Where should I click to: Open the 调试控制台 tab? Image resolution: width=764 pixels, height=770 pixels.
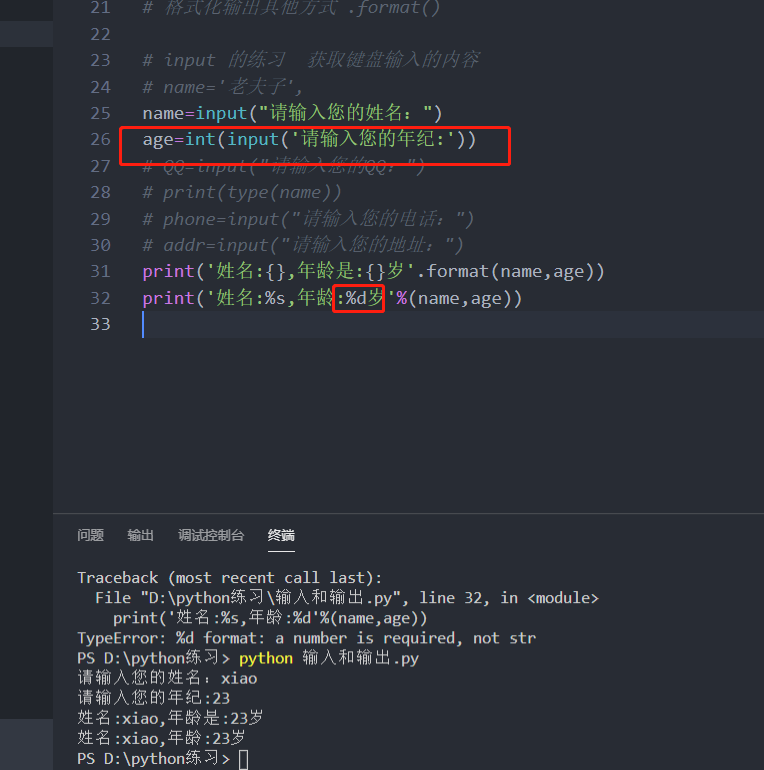pyautogui.click(x=211, y=535)
